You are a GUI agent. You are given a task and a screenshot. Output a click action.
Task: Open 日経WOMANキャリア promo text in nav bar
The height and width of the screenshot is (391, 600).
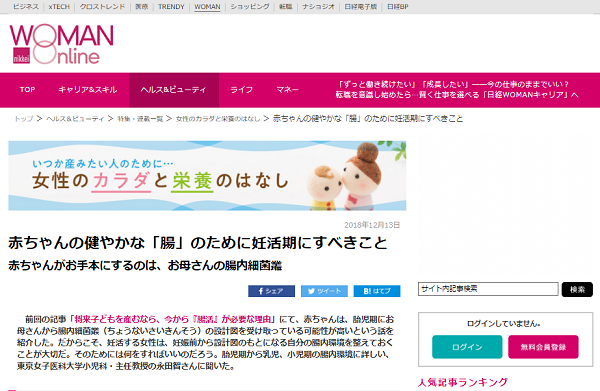click(457, 90)
